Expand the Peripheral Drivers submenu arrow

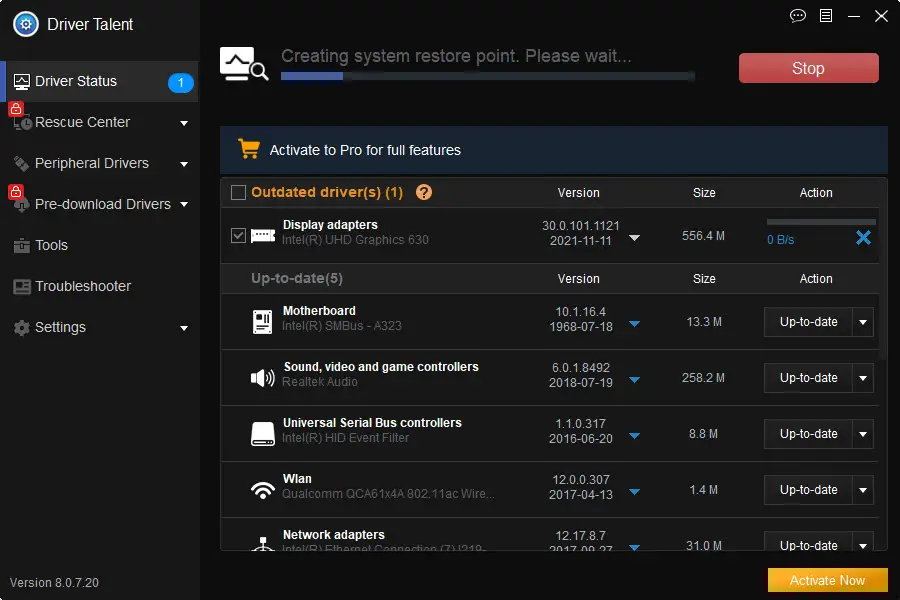point(184,164)
